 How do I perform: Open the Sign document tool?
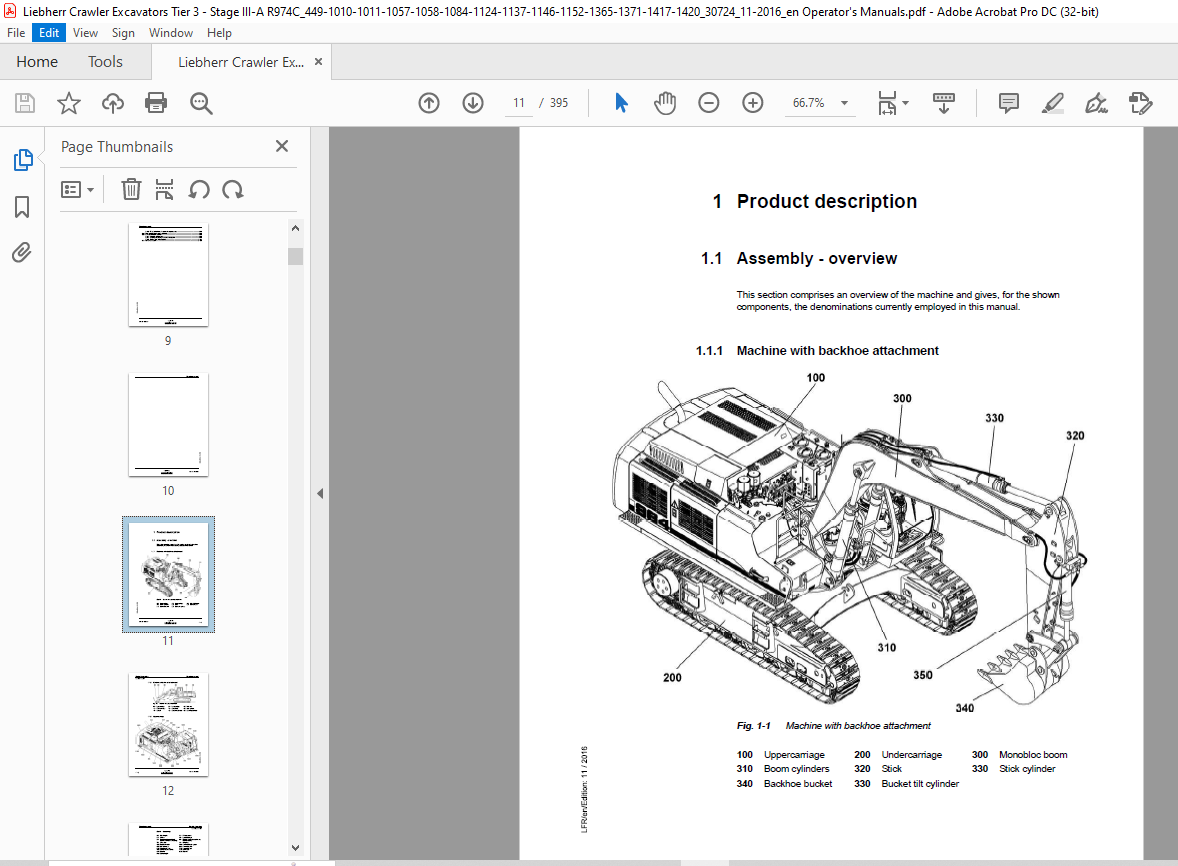1096,103
